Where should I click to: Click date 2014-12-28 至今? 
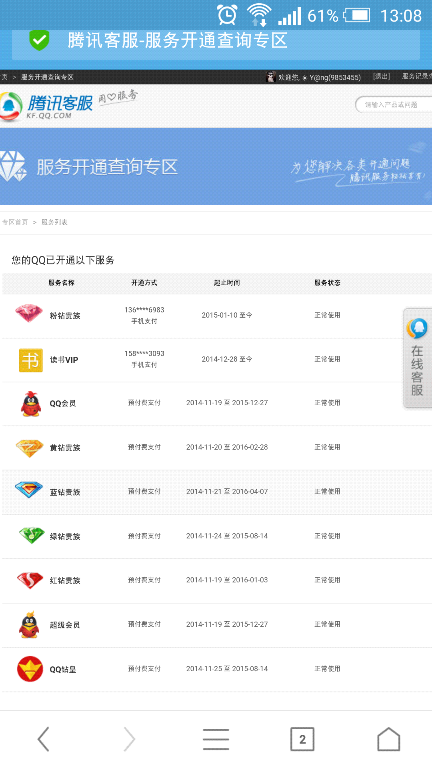pos(227,359)
